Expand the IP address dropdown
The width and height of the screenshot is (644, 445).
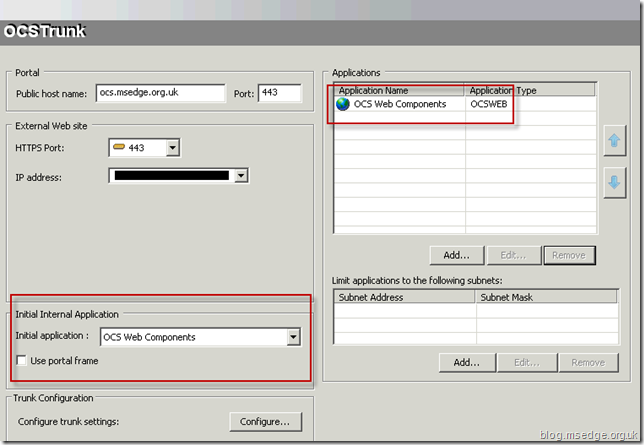(241, 176)
